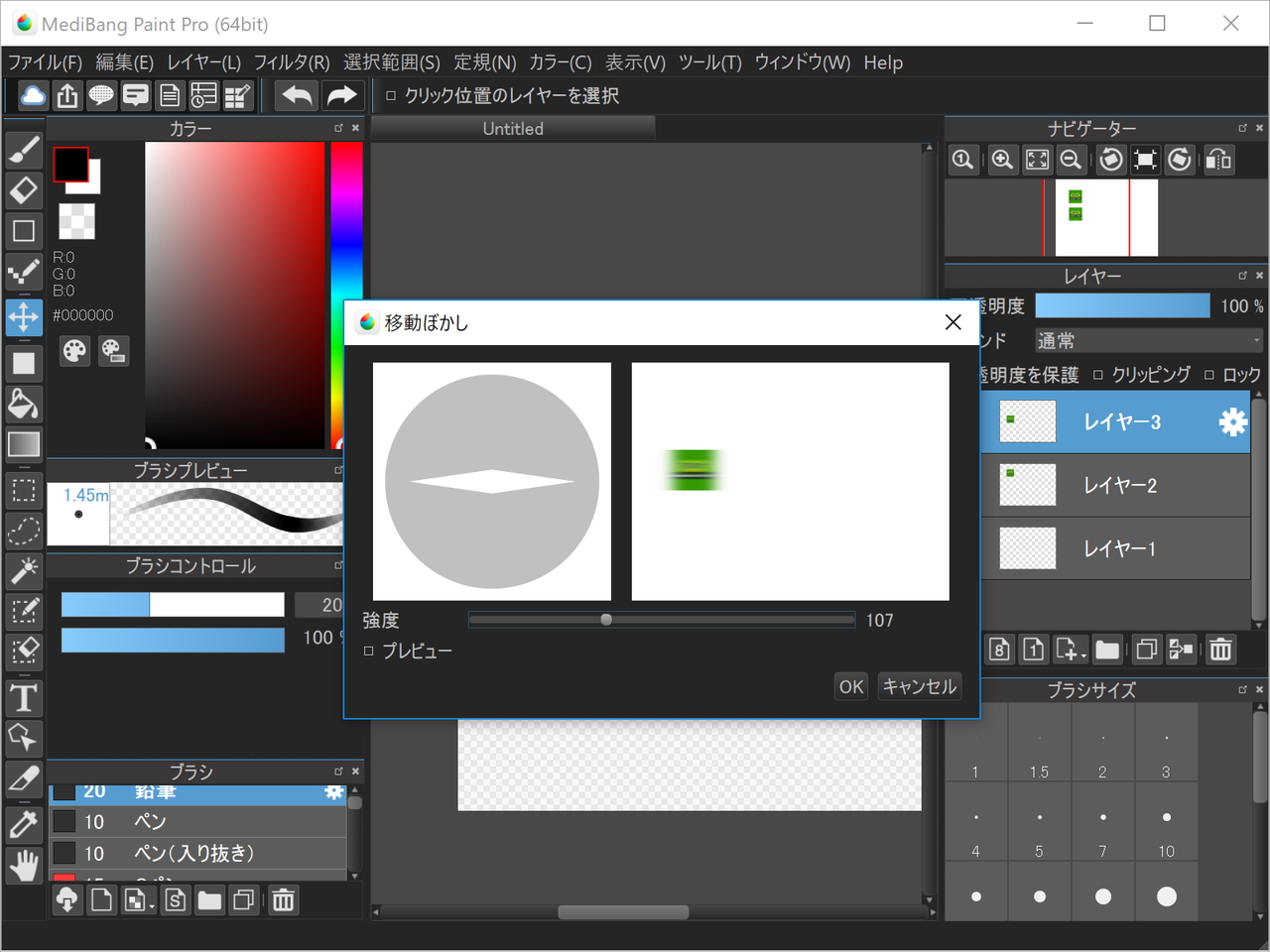Select the Eyedropper tool
This screenshot has width=1270, height=952.
24,825
